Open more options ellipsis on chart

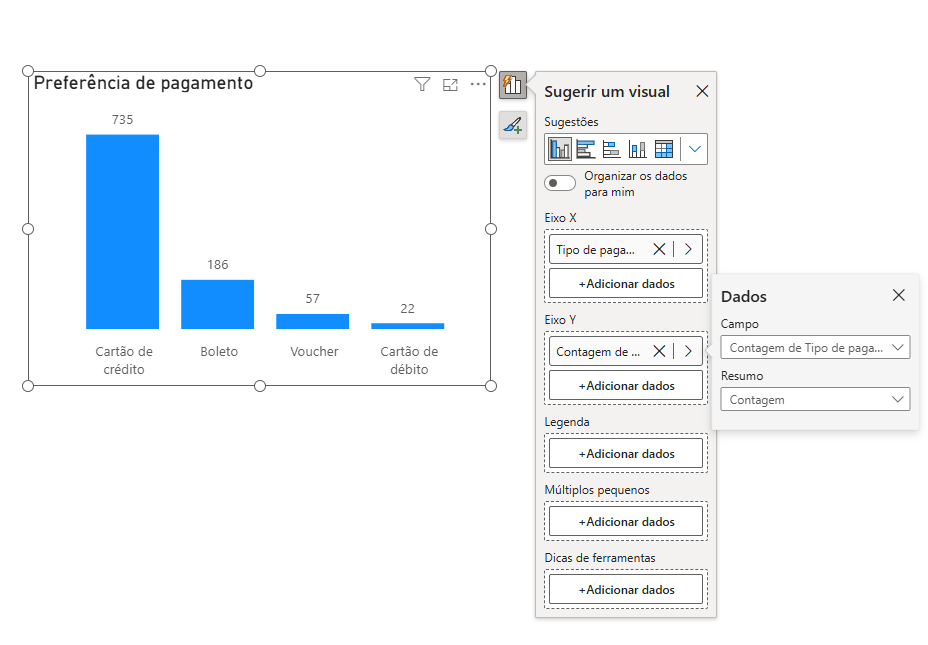(478, 85)
